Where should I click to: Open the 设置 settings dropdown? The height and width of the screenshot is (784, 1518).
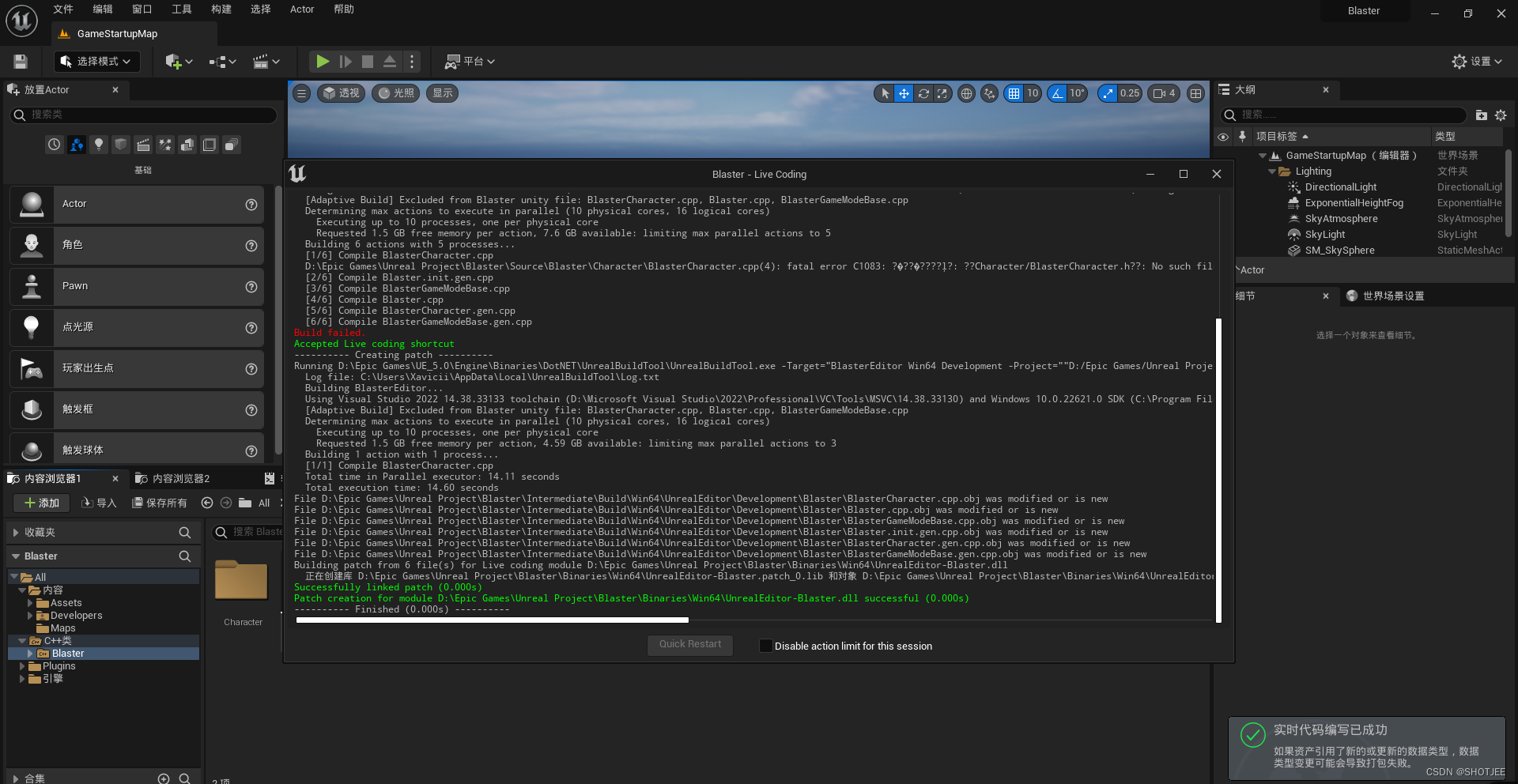coord(1477,62)
